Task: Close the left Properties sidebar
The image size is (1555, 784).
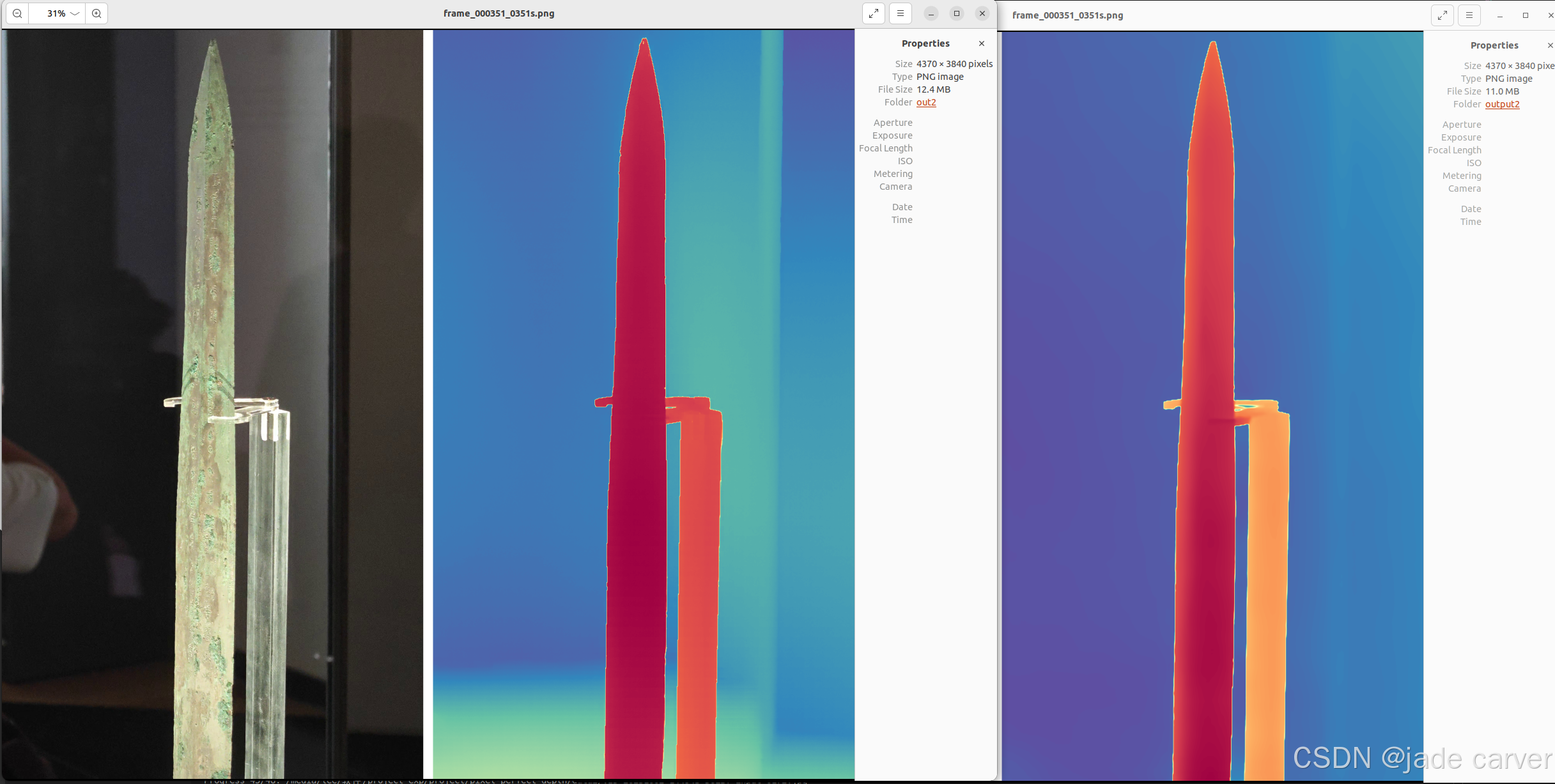Action: click(982, 43)
